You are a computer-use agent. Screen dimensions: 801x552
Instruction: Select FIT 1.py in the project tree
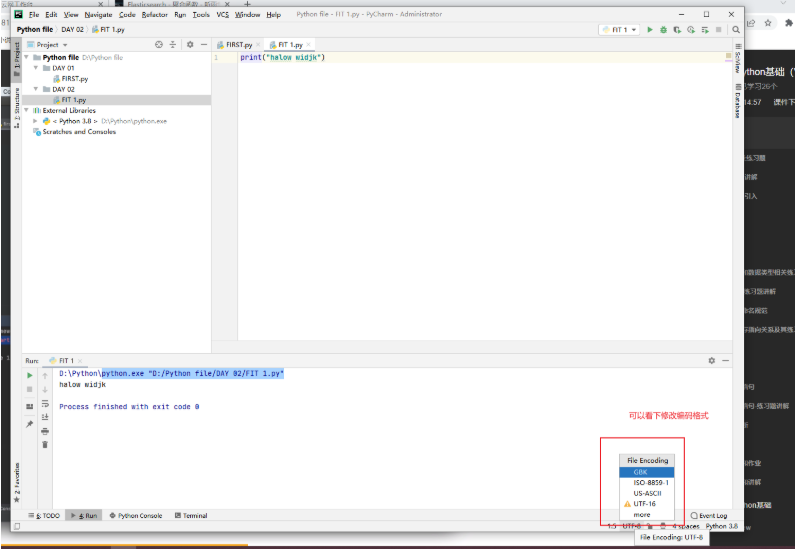pos(69,100)
